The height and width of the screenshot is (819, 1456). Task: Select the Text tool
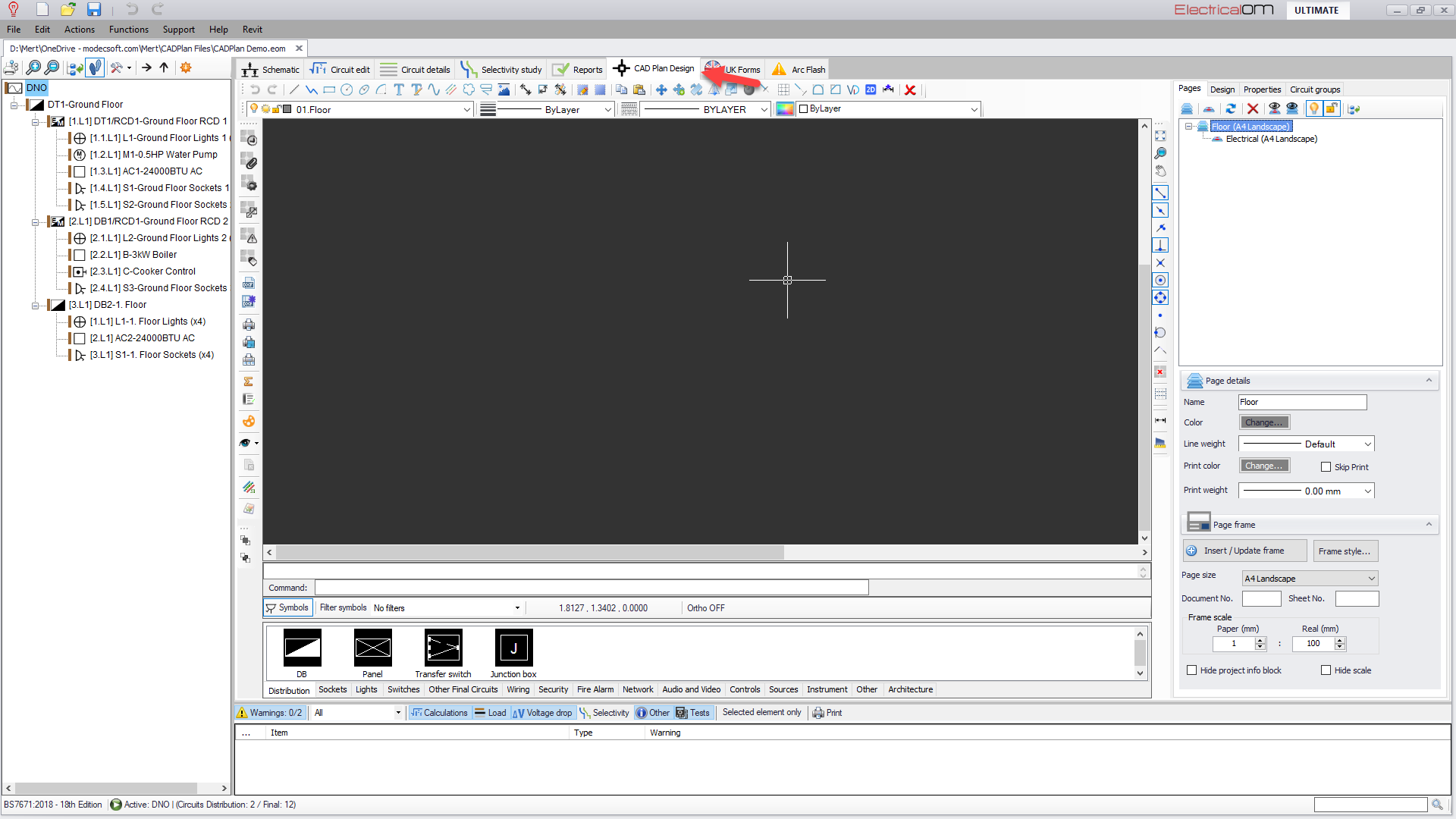pyautogui.click(x=399, y=89)
